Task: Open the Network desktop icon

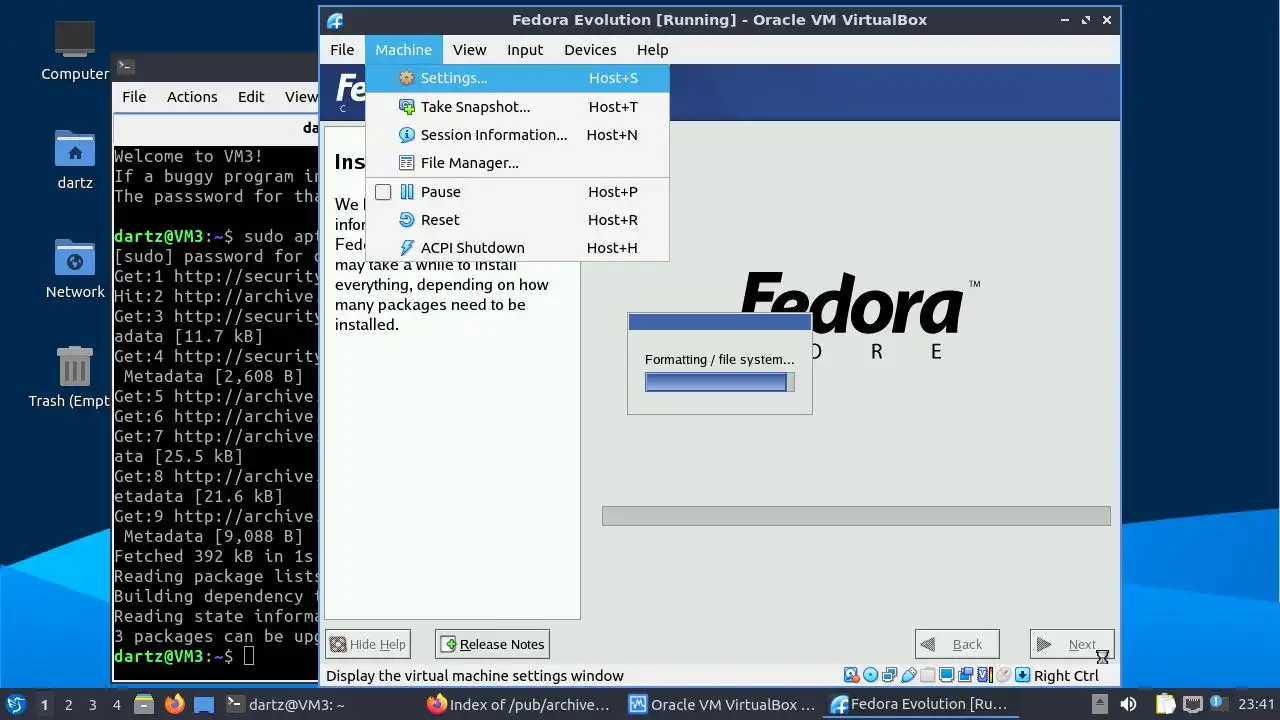Action: click(x=75, y=268)
